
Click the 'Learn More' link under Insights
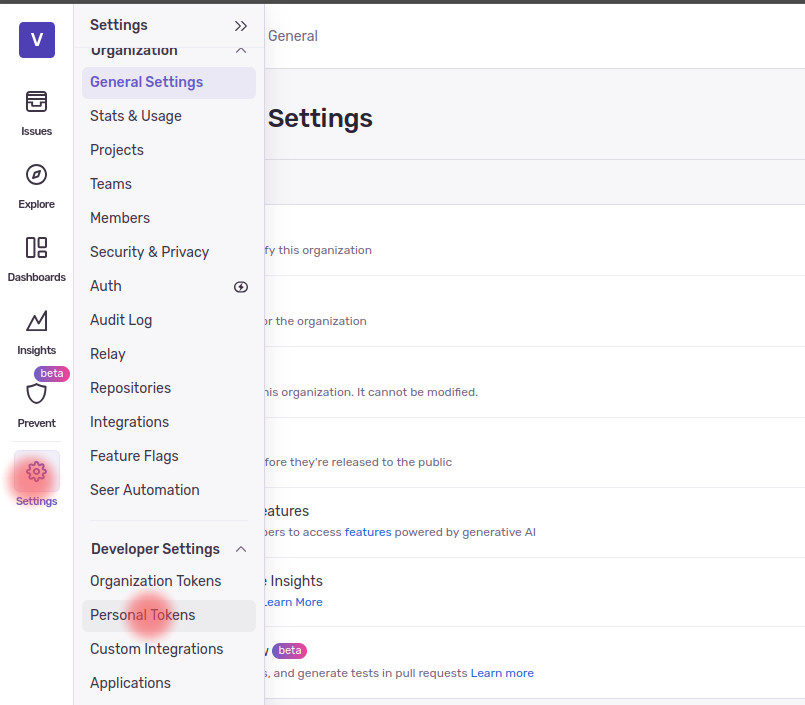pos(293,602)
